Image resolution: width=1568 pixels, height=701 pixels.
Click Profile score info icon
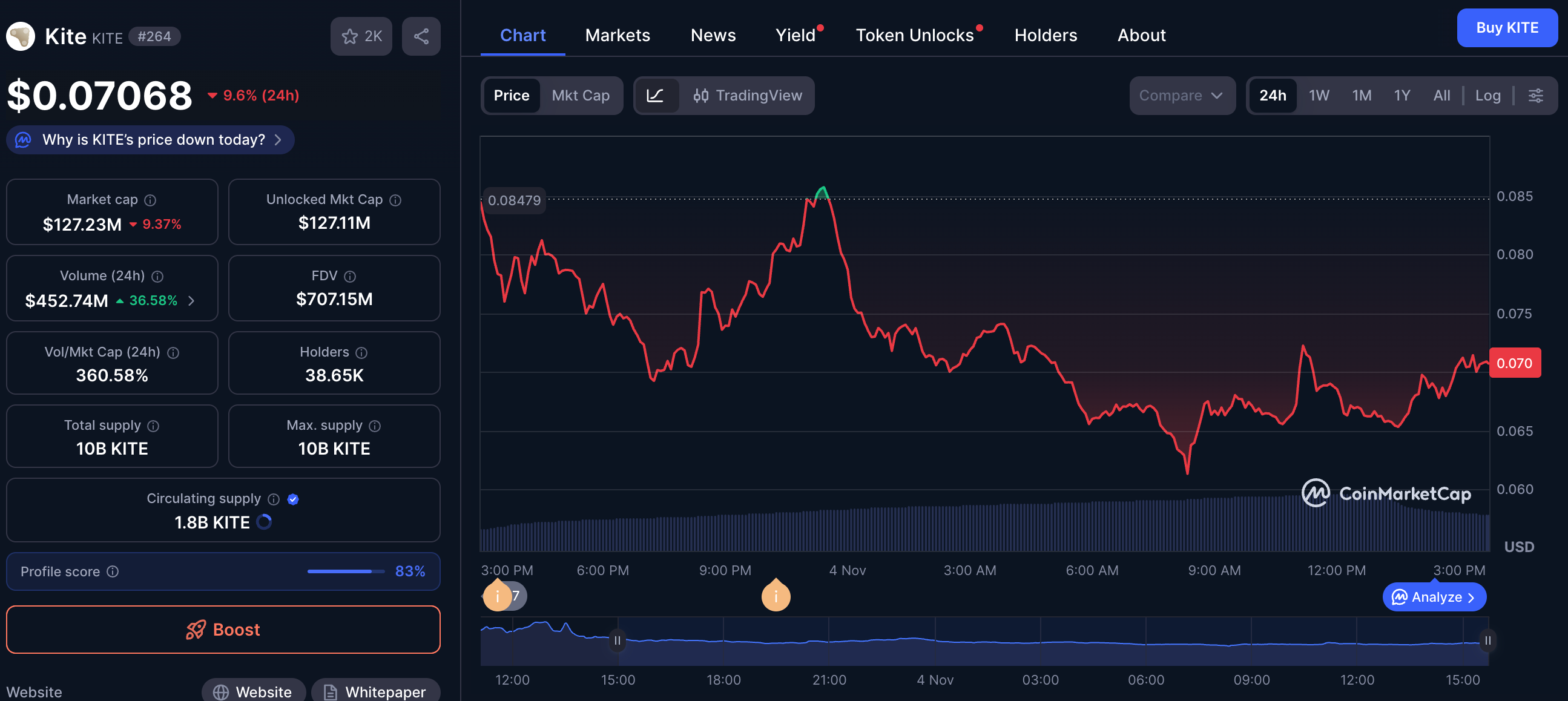click(113, 571)
